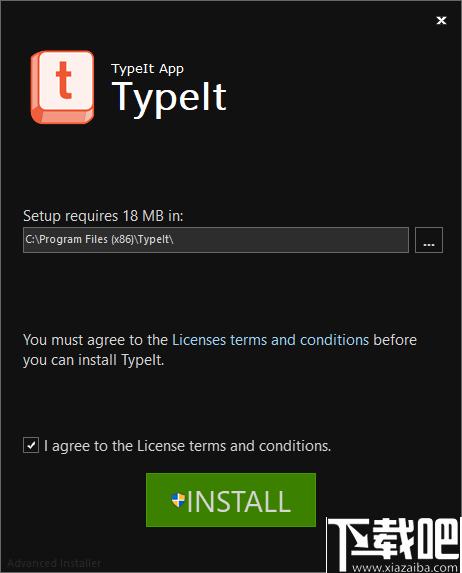This screenshot has height=573, width=462.
Task: Click the Advanced Installer footer text
Action: [54, 563]
